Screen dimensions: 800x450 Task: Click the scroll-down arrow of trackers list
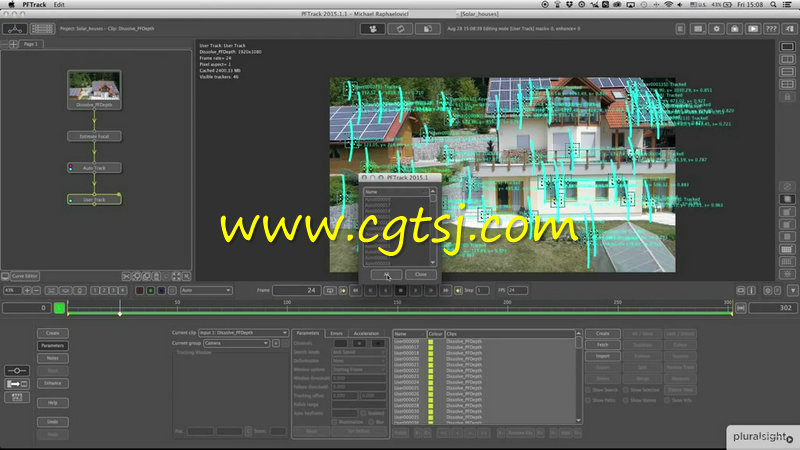click(579, 420)
